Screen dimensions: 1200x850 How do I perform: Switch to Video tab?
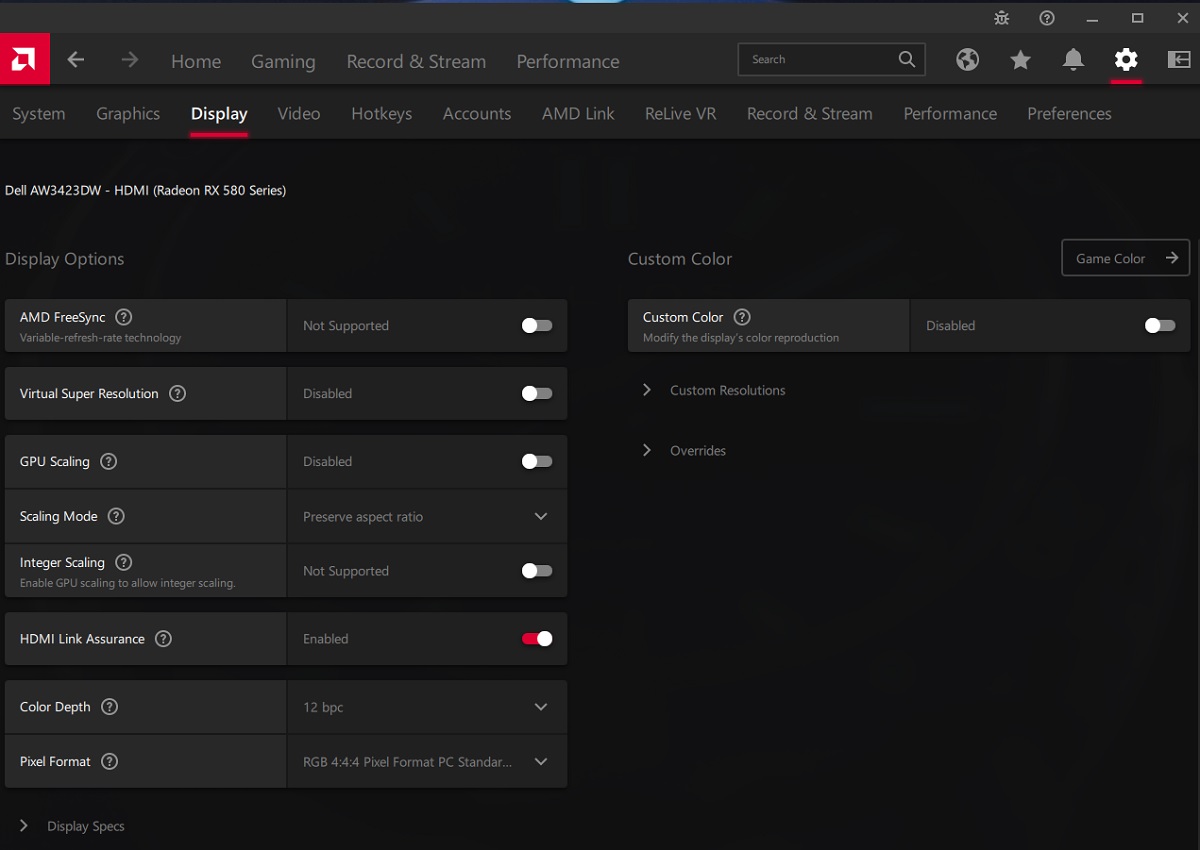(299, 113)
